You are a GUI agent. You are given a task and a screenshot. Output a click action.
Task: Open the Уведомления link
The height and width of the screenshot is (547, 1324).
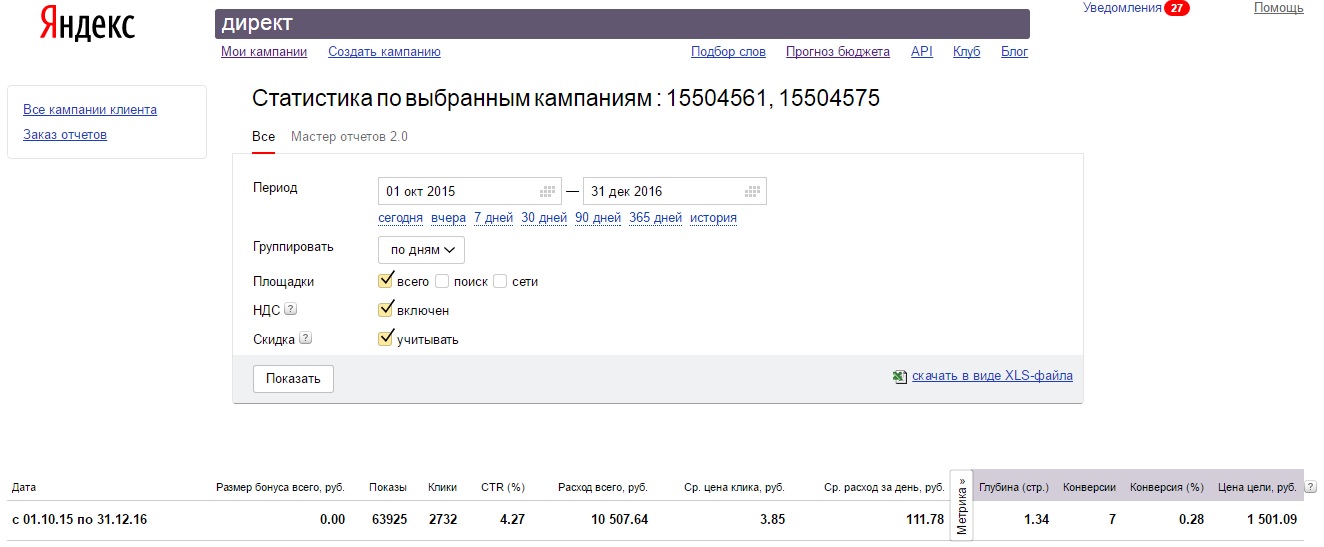tap(1122, 8)
